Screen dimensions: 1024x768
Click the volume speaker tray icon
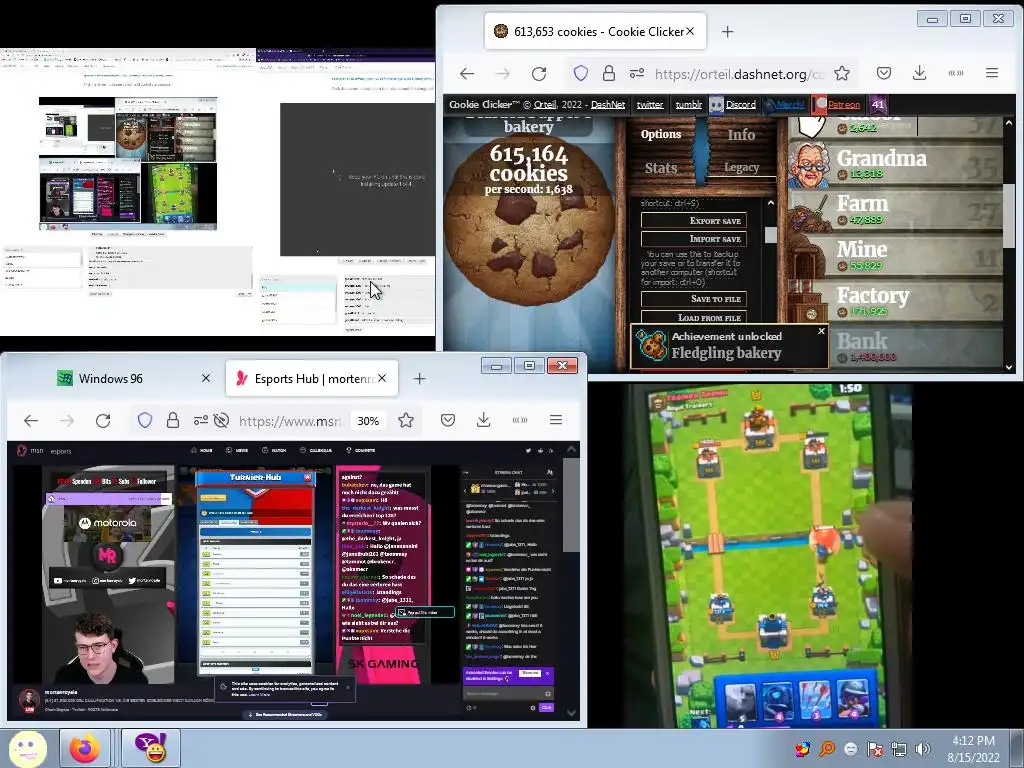click(922, 749)
